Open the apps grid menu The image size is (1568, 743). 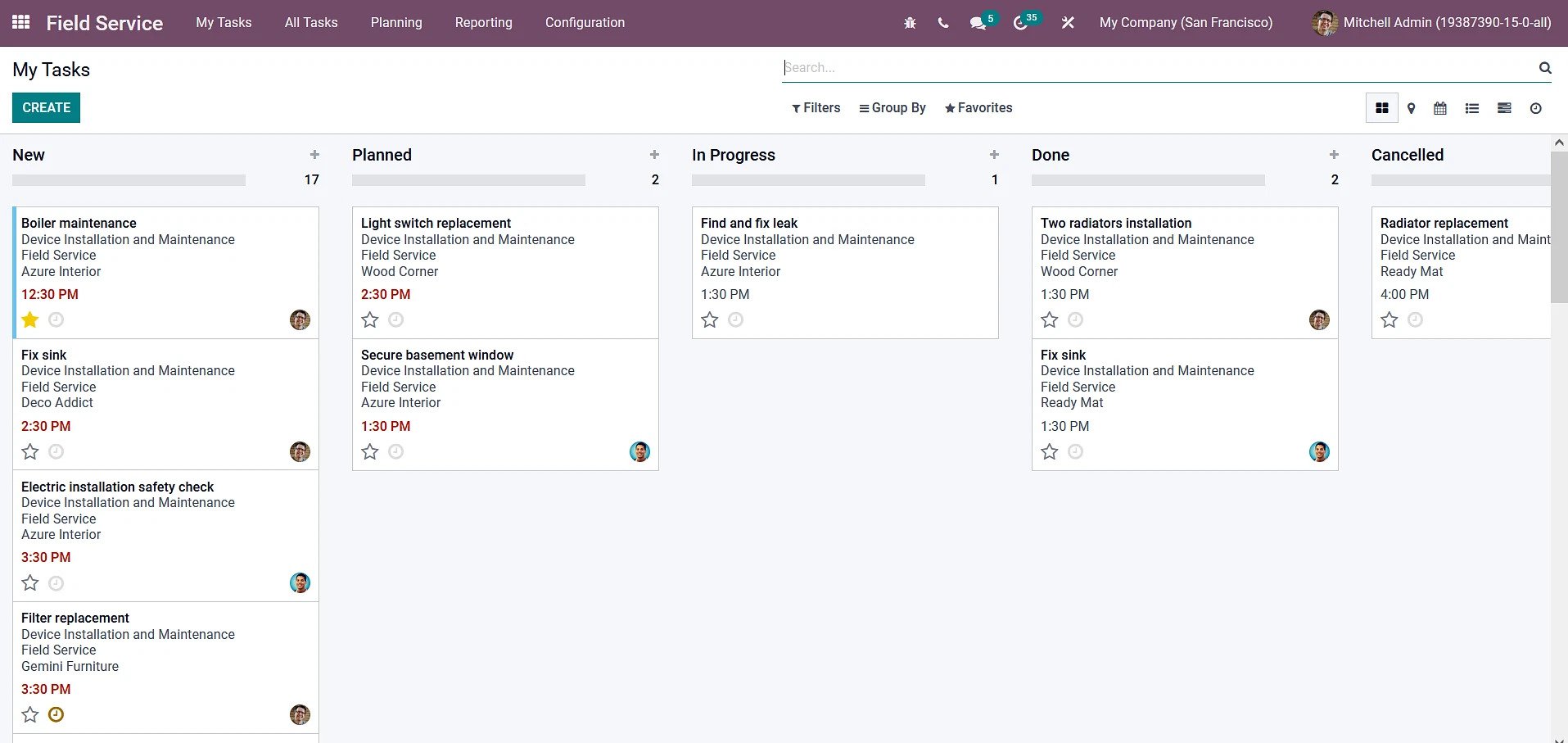pyautogui.click(x=20, y=22)
